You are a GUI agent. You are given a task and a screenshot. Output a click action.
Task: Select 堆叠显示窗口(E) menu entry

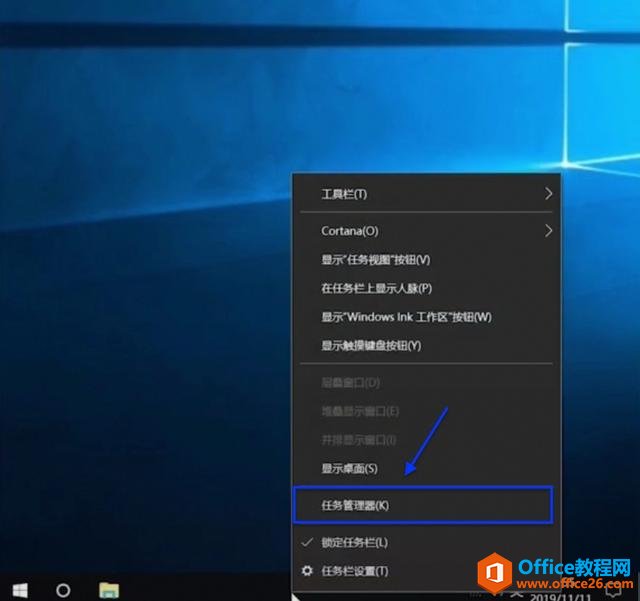tap(360, 411)
